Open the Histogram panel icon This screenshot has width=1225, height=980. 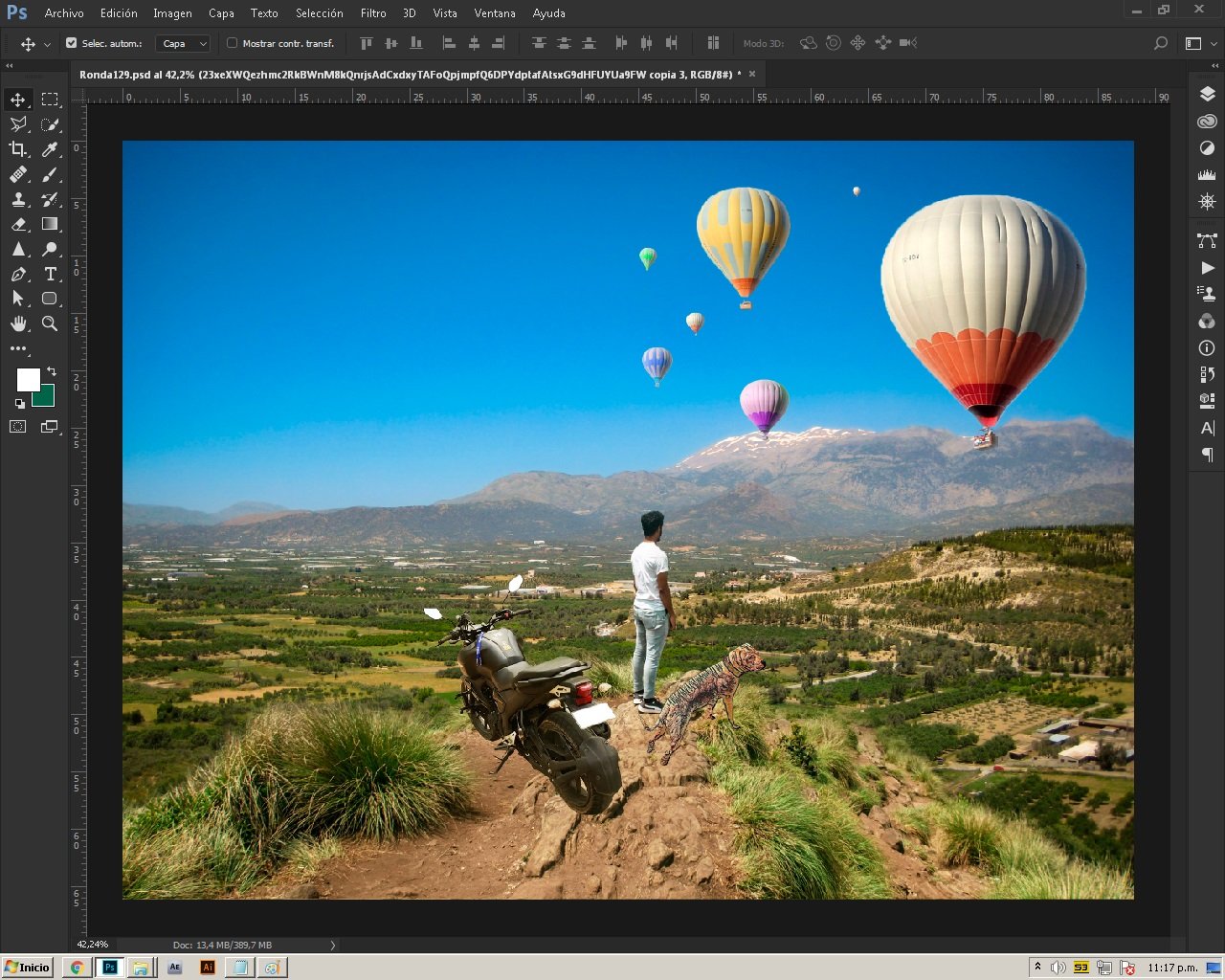(x=1207, y=175)
